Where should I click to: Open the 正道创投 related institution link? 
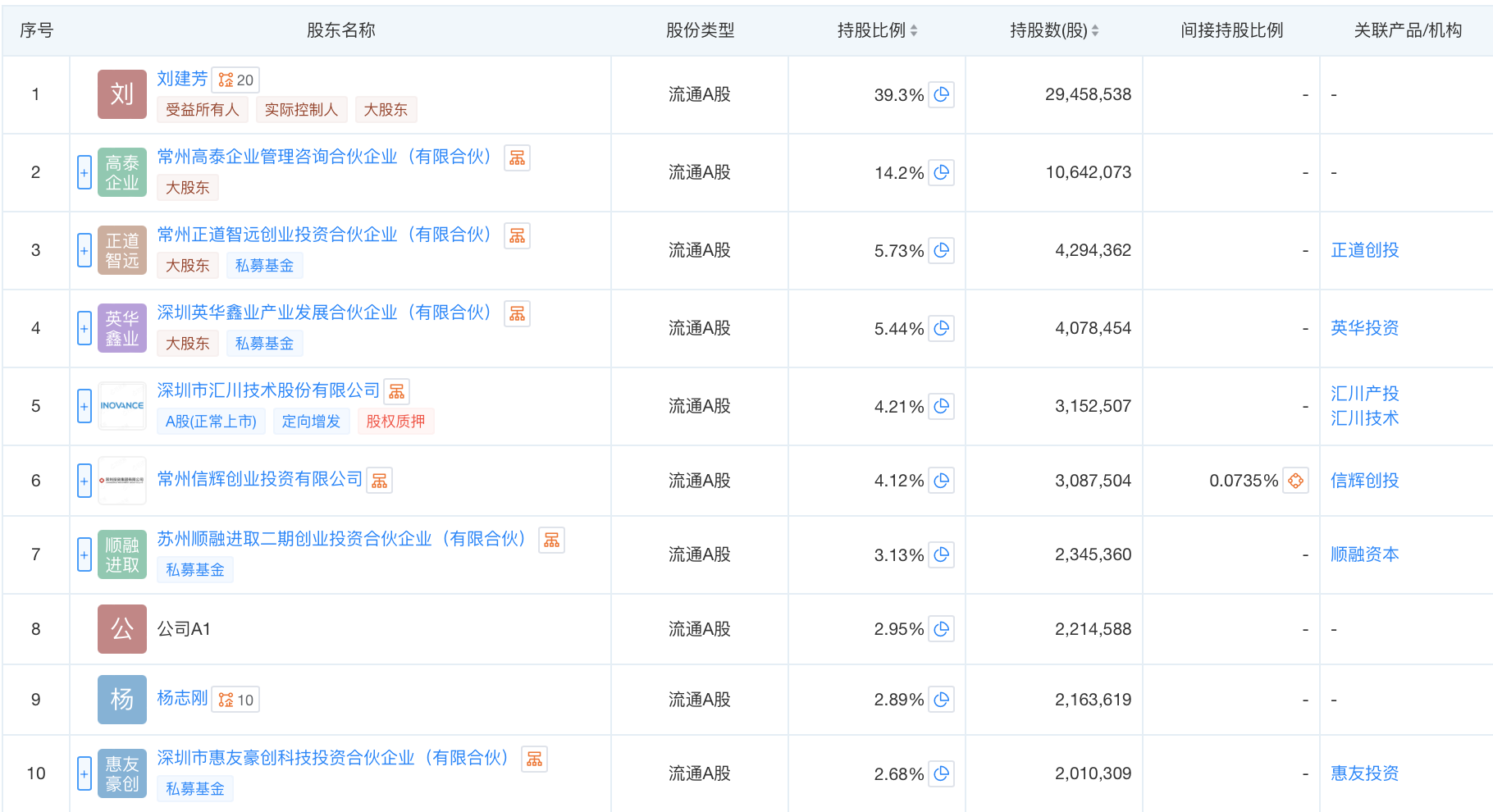(1365, 250)
